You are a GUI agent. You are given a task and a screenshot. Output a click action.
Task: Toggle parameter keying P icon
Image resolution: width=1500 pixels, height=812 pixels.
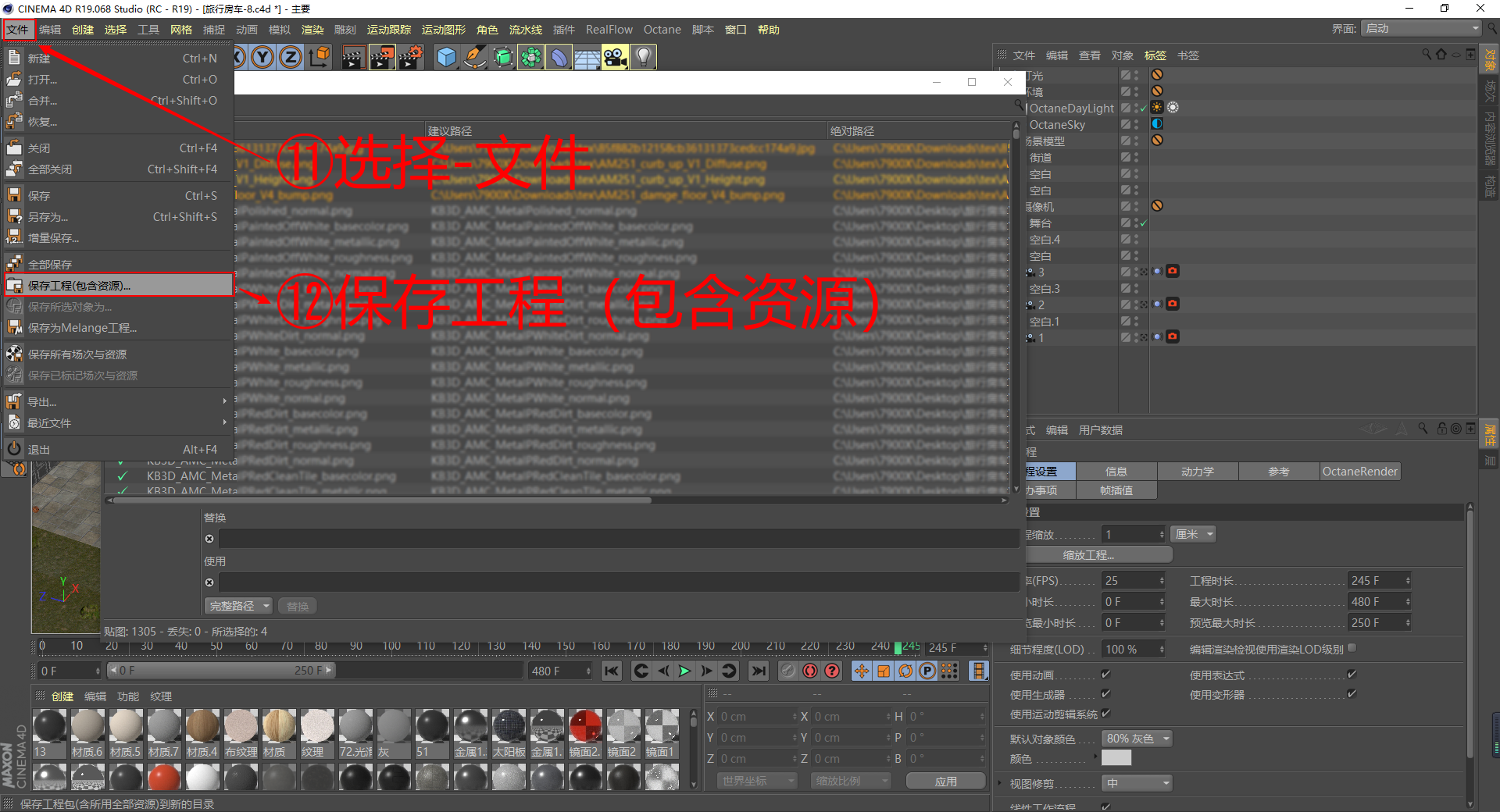927,671
